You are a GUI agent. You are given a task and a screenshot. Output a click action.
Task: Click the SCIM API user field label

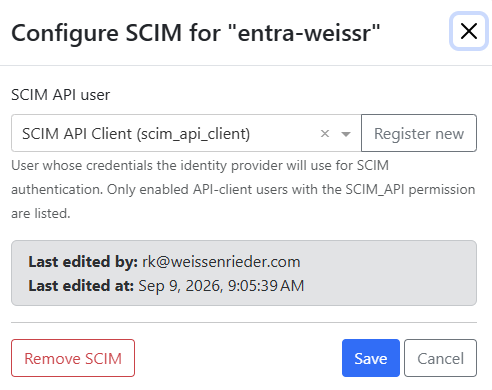[61, 95]
